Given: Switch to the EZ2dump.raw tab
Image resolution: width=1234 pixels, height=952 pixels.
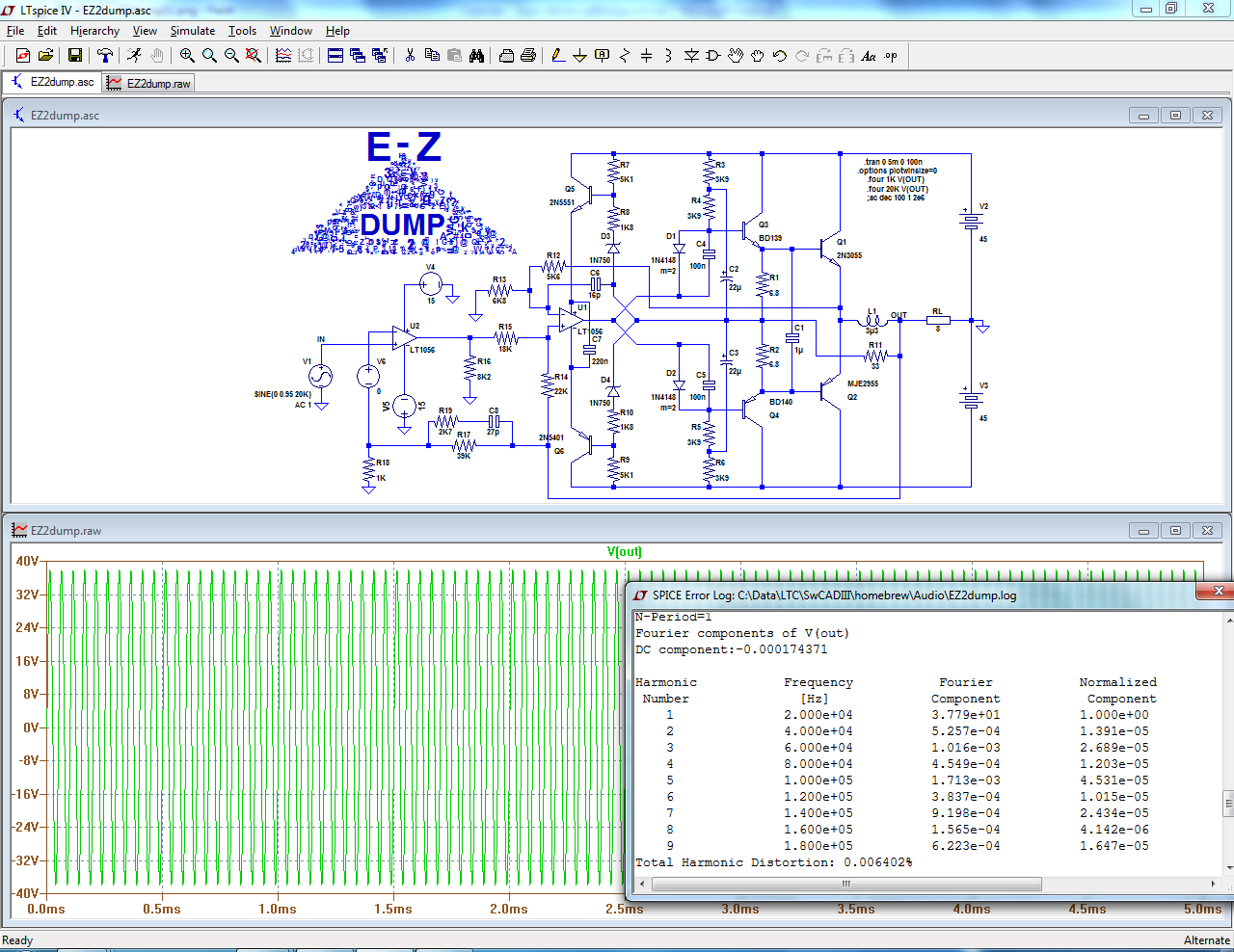Looking at the screenshot, I should click(149, 83).
